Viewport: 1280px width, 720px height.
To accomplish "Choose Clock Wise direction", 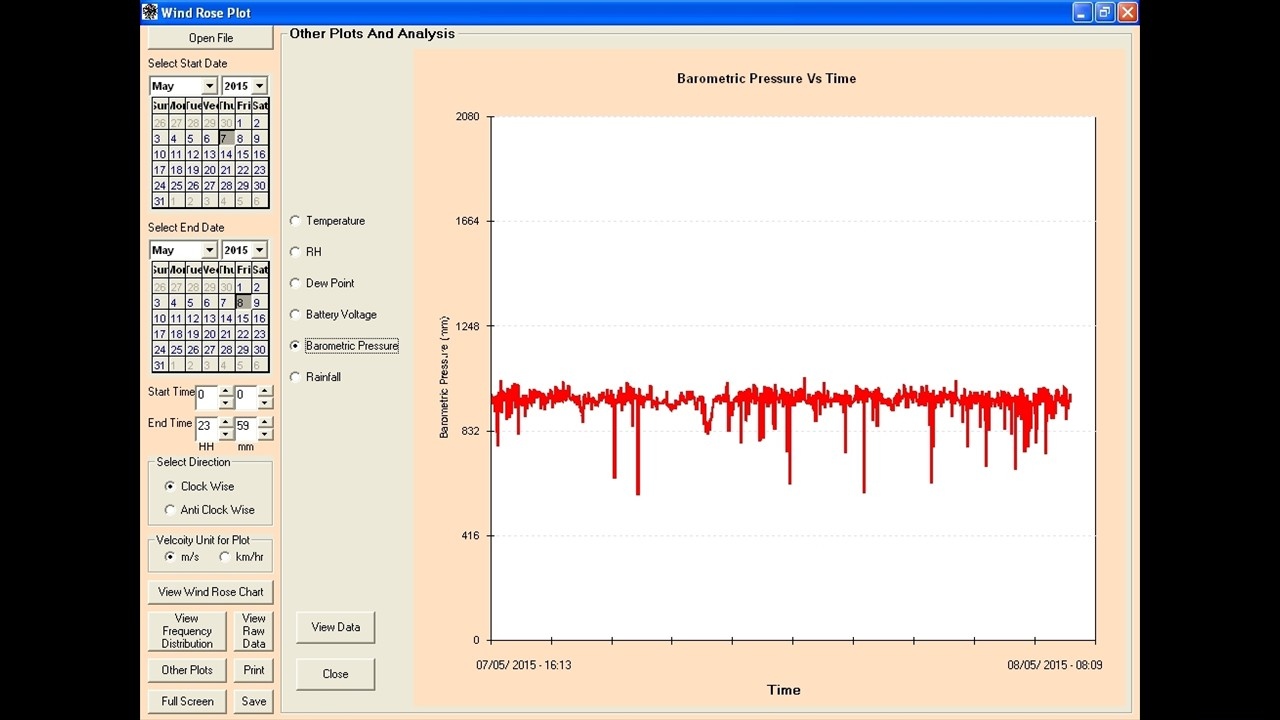I will (x=170, y=486).
